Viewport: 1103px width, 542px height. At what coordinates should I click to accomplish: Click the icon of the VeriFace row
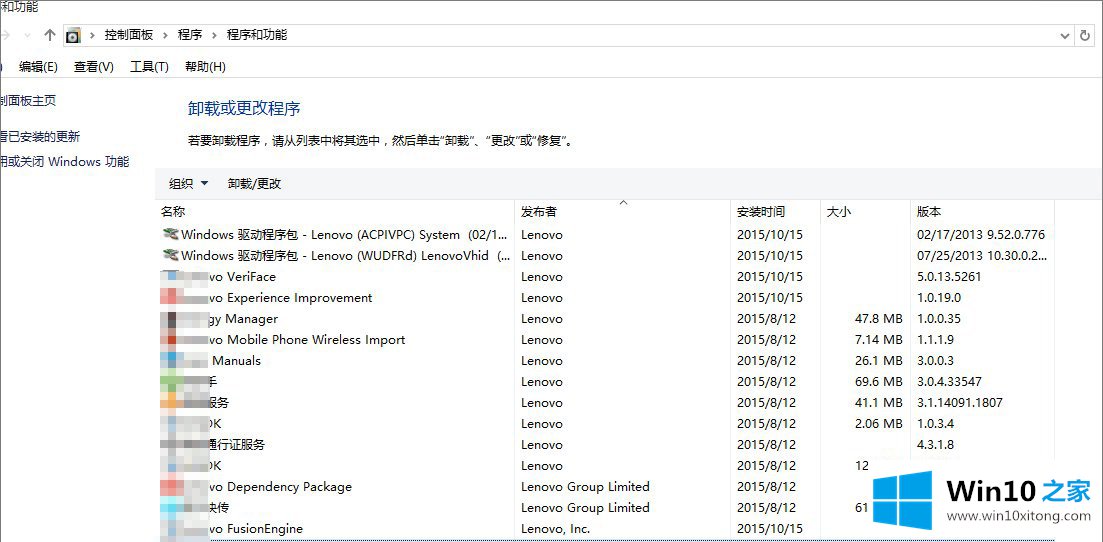tap(170, 277)
